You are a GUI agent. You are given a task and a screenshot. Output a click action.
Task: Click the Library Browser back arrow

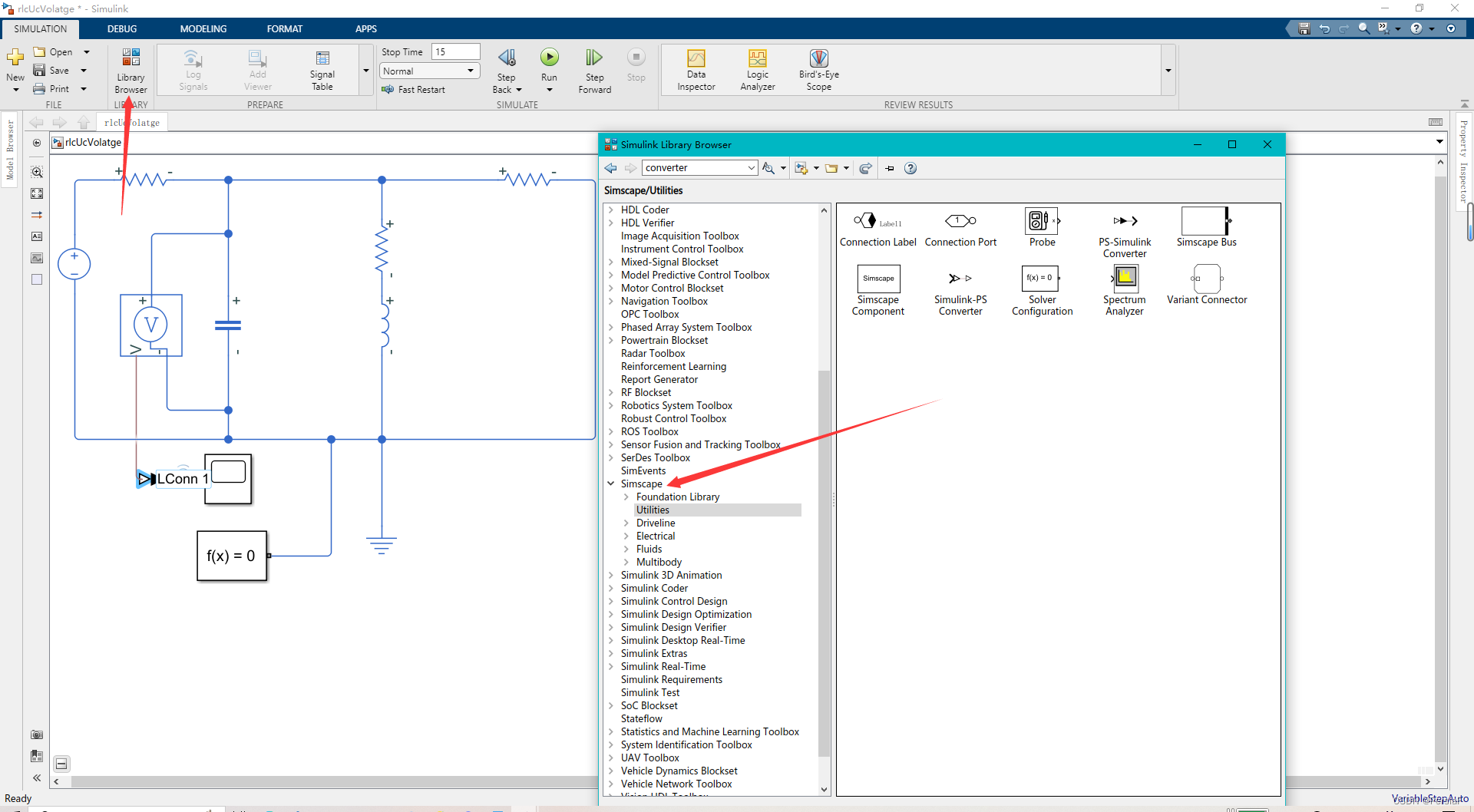(x=611, y=168)
